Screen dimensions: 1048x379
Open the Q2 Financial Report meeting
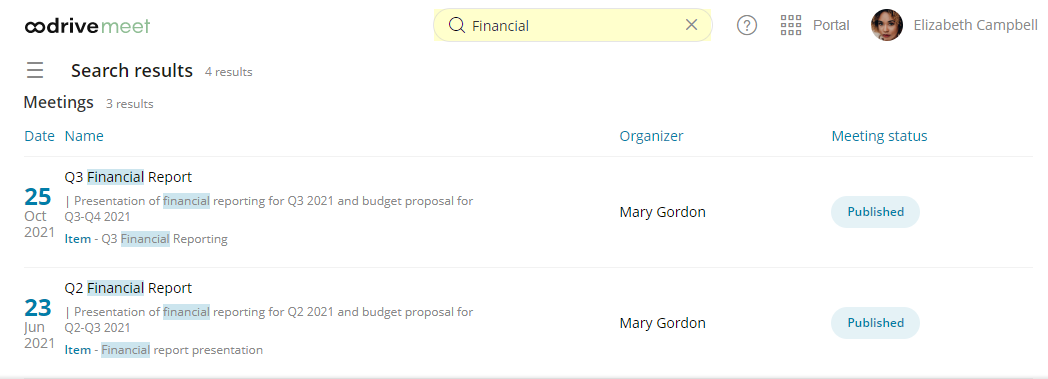(128, 288)
